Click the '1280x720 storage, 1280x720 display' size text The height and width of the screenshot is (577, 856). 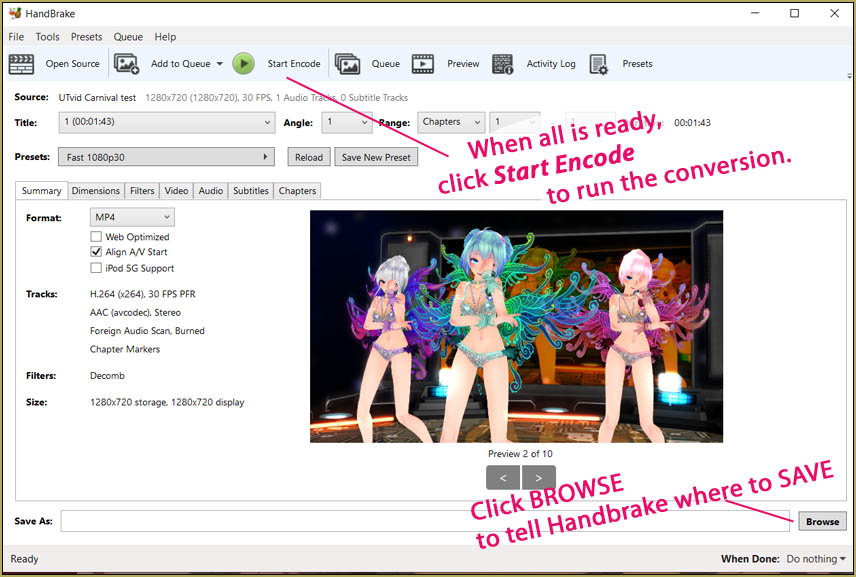coord(167,402)
